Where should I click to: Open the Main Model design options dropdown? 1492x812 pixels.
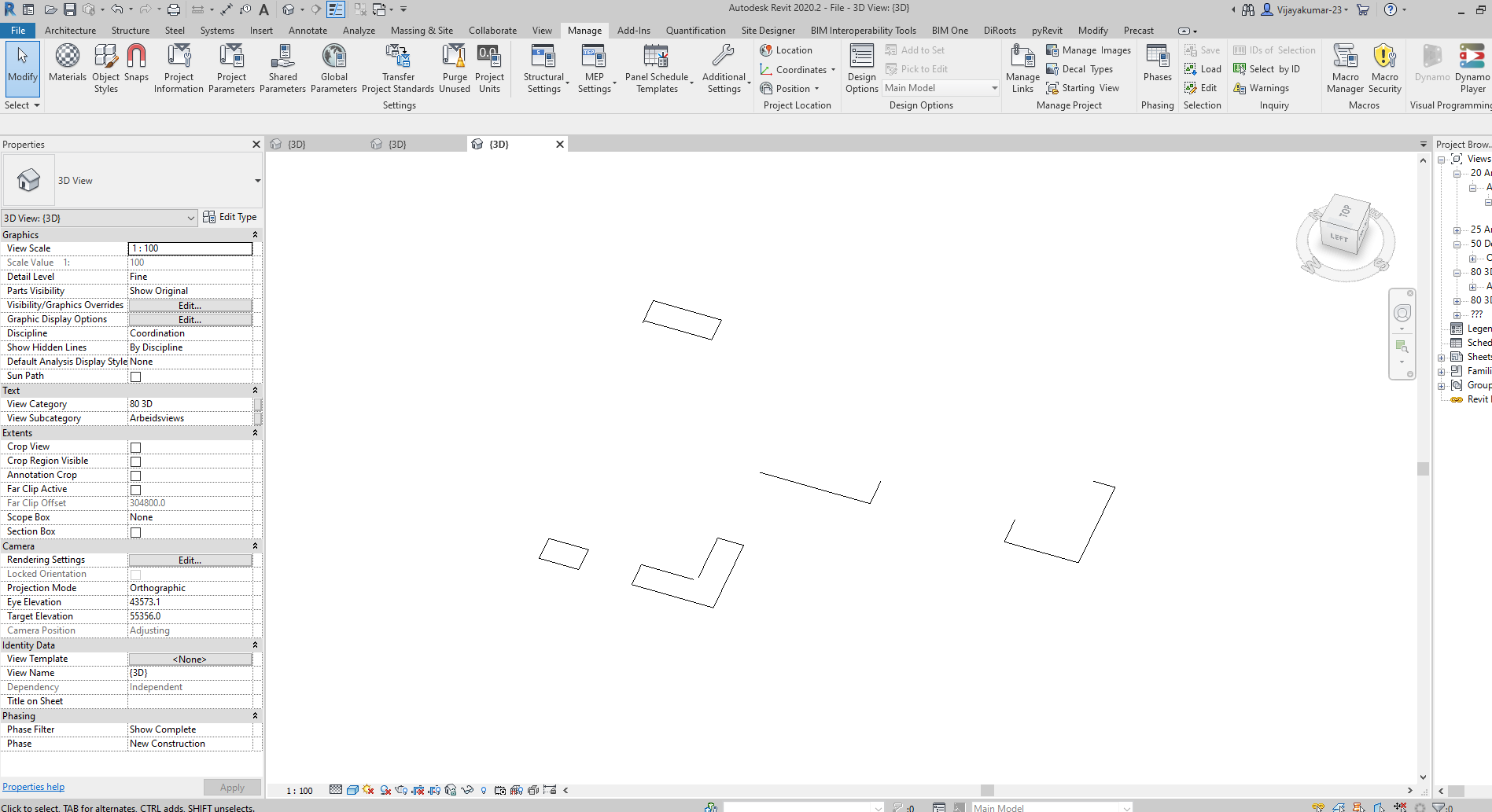(993, 87)
